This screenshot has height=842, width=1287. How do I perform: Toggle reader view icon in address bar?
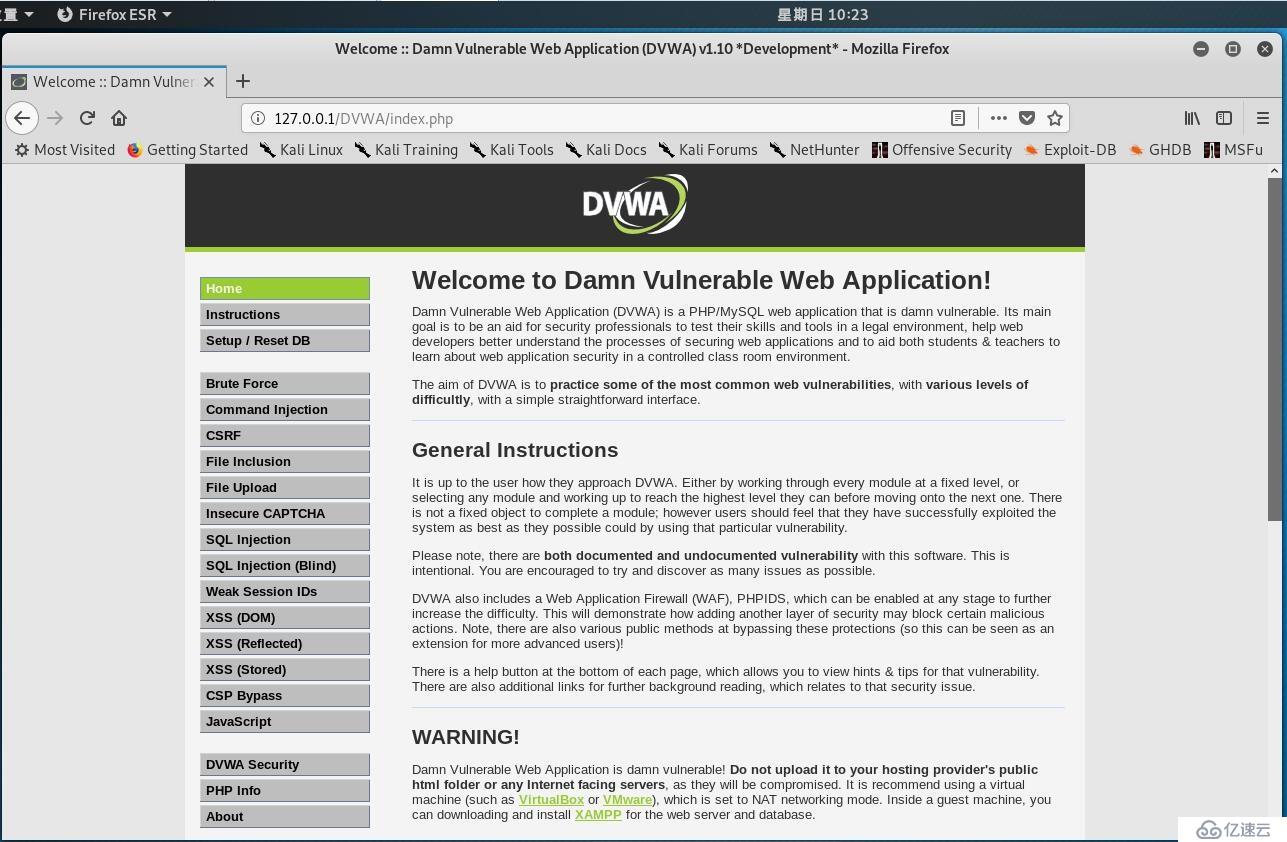point(958,118)
